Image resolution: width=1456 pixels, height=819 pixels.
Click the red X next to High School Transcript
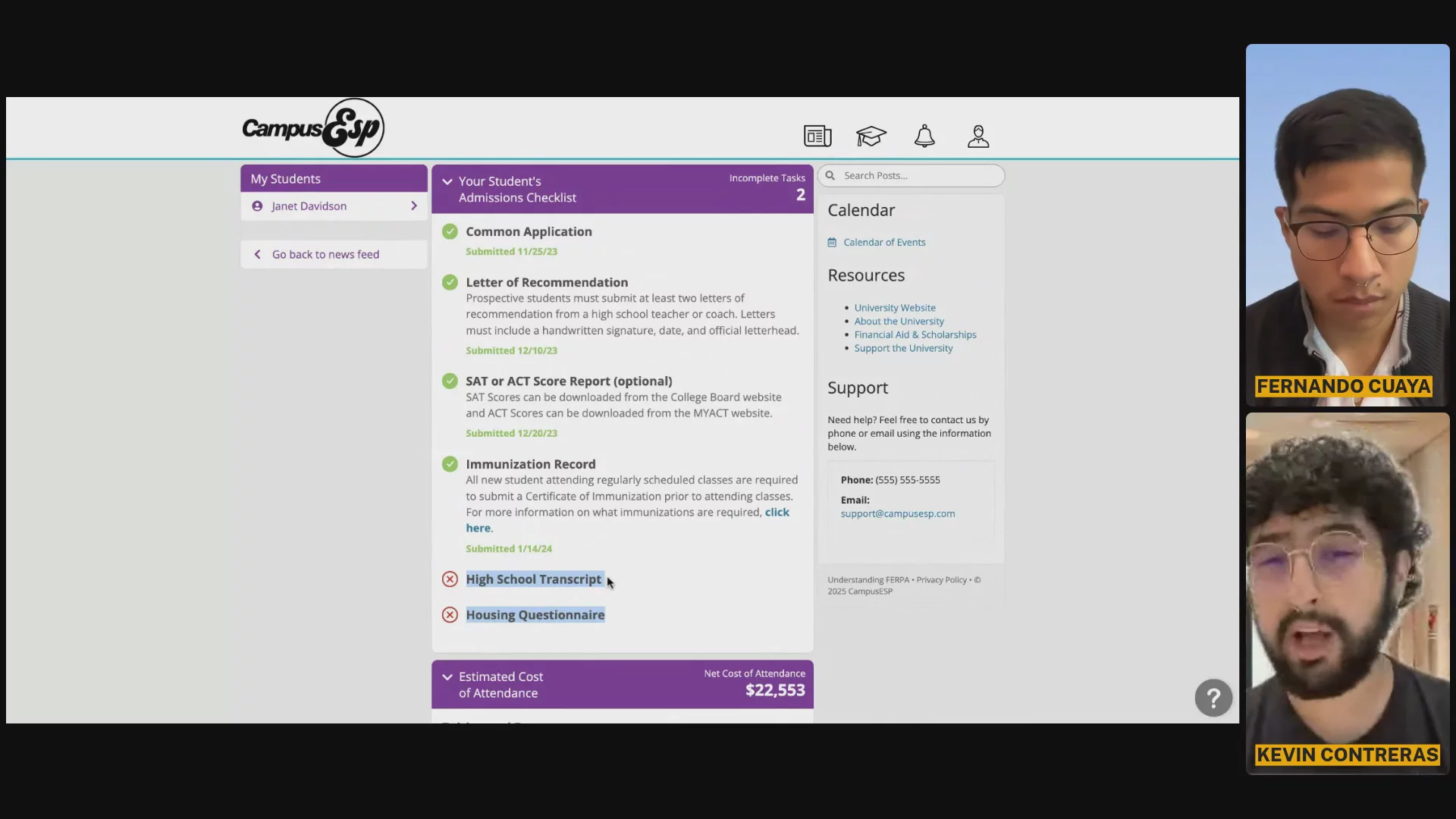(450, 579)
